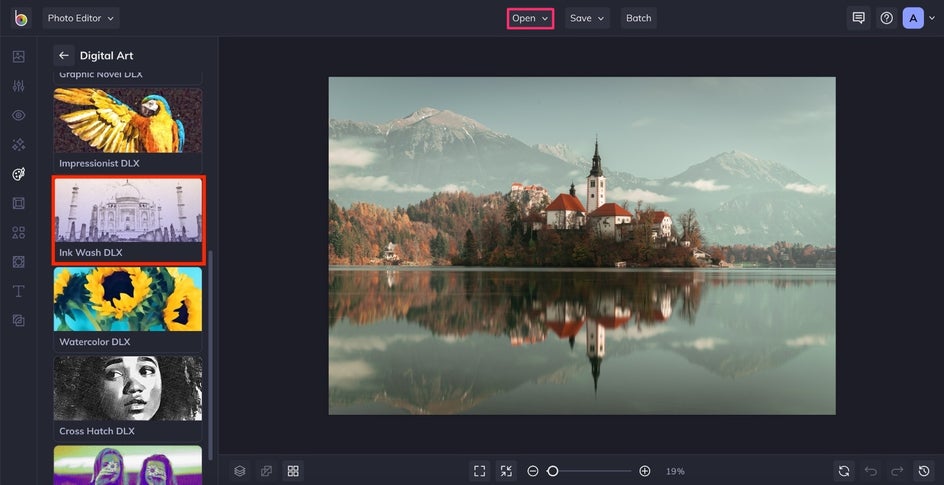Expand the Open dropdown menu
The width and height of the screenshot is (944, 485).
[530, 18]
